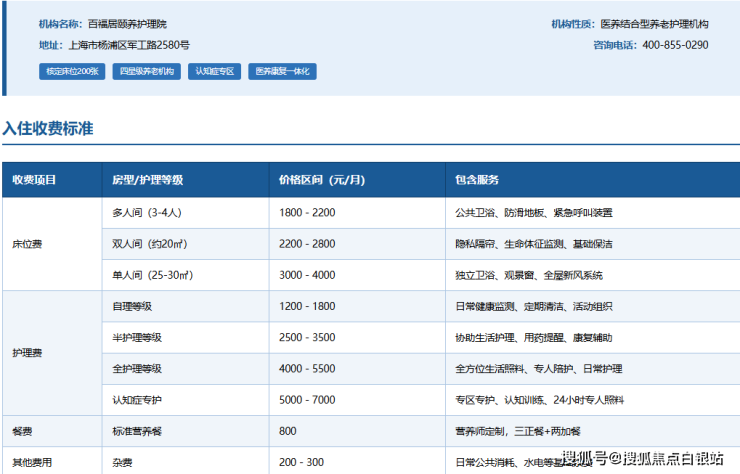The image size is (740, 474).
Task: Click the price 1800 - 2200
Action: coord(307,212)
